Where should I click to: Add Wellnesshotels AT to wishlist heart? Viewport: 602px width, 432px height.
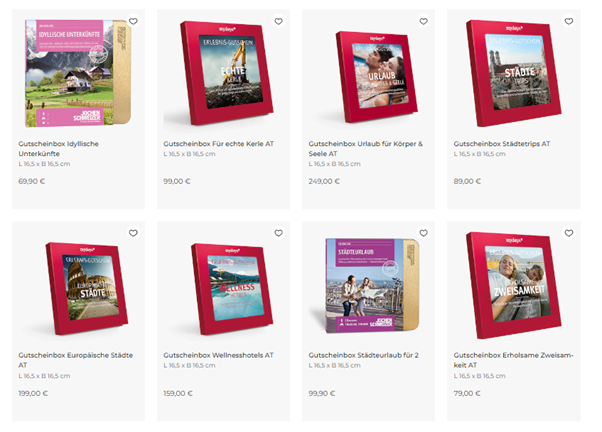click(278, 233)
